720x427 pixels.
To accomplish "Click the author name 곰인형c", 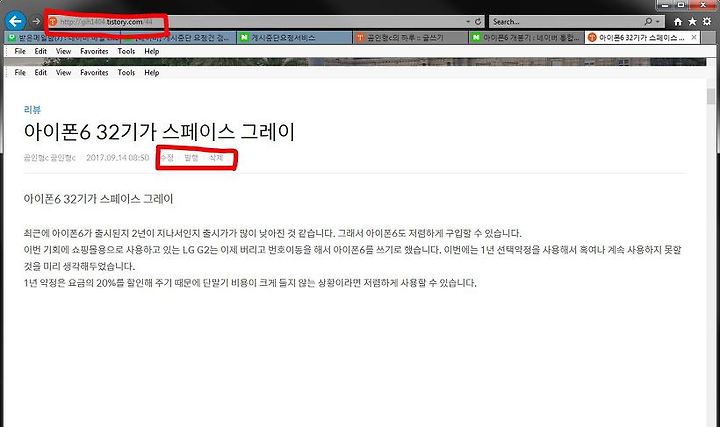I will click(x=50, y=158).
